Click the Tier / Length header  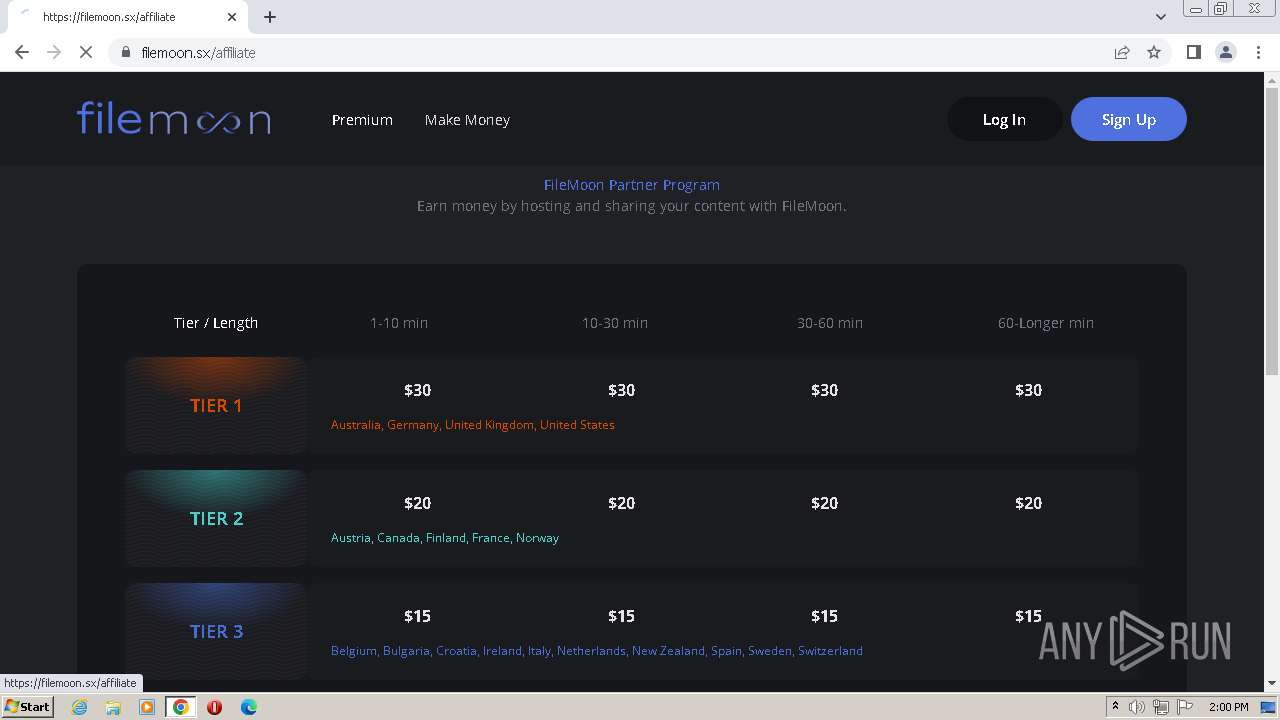pyautogui.click(x=216, y=323)
